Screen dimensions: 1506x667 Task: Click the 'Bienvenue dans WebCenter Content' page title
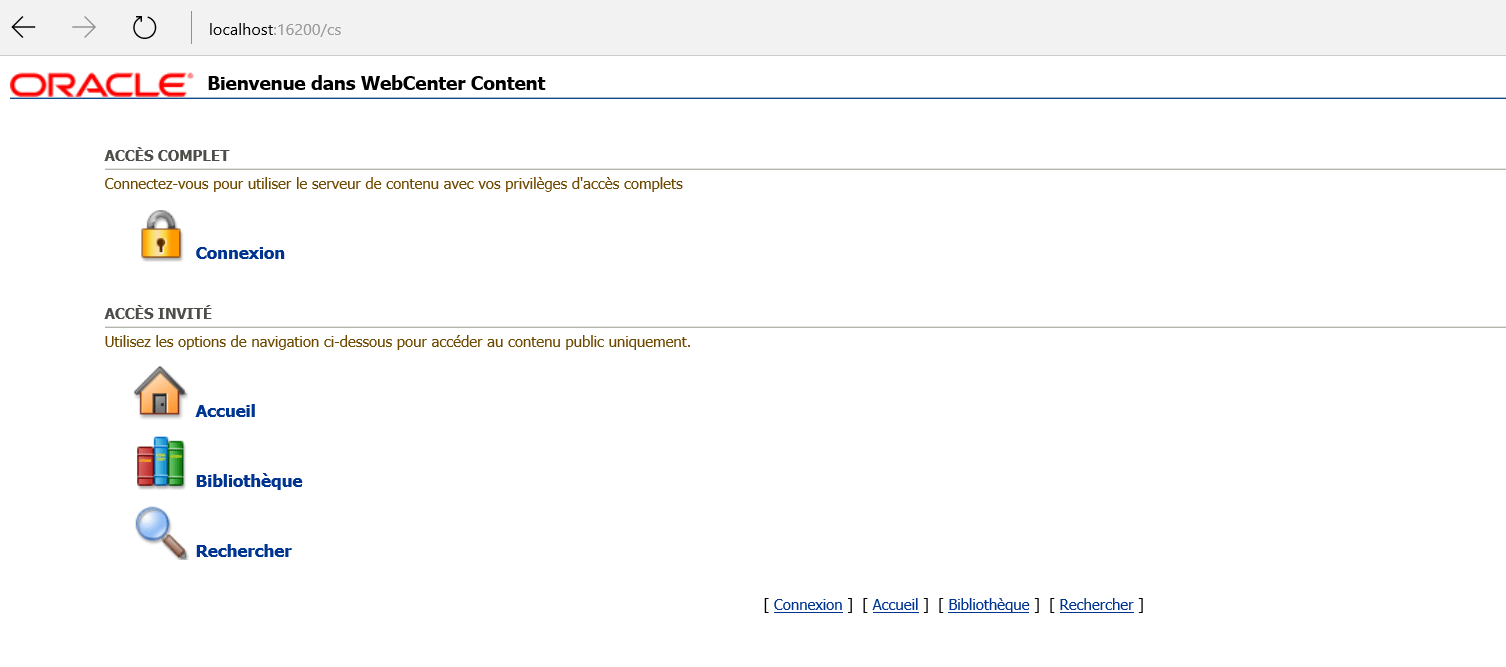[376, 84]
